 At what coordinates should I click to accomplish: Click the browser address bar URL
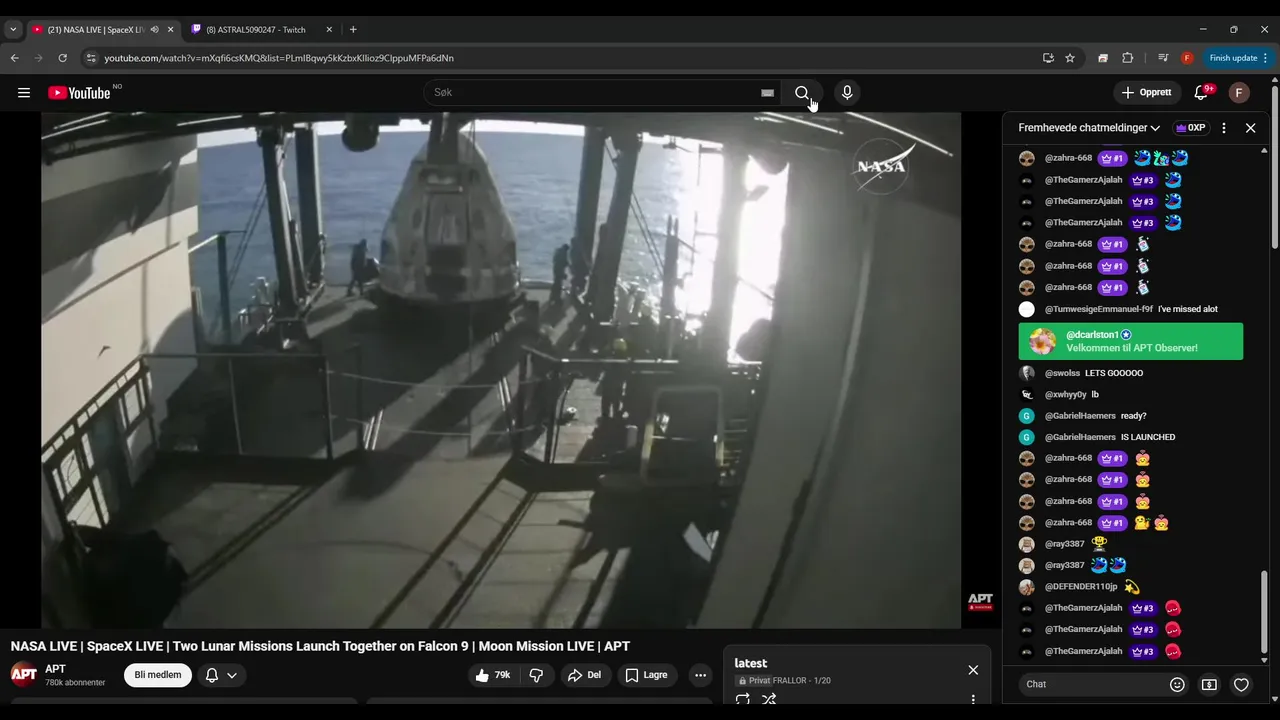pyautogui.click(x=279, y=58)
